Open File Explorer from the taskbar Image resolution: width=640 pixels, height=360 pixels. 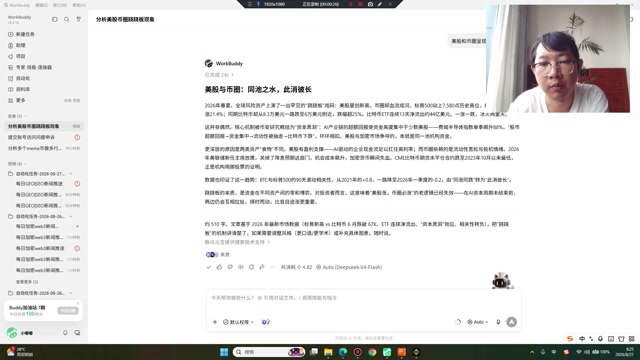click(328, 352)
